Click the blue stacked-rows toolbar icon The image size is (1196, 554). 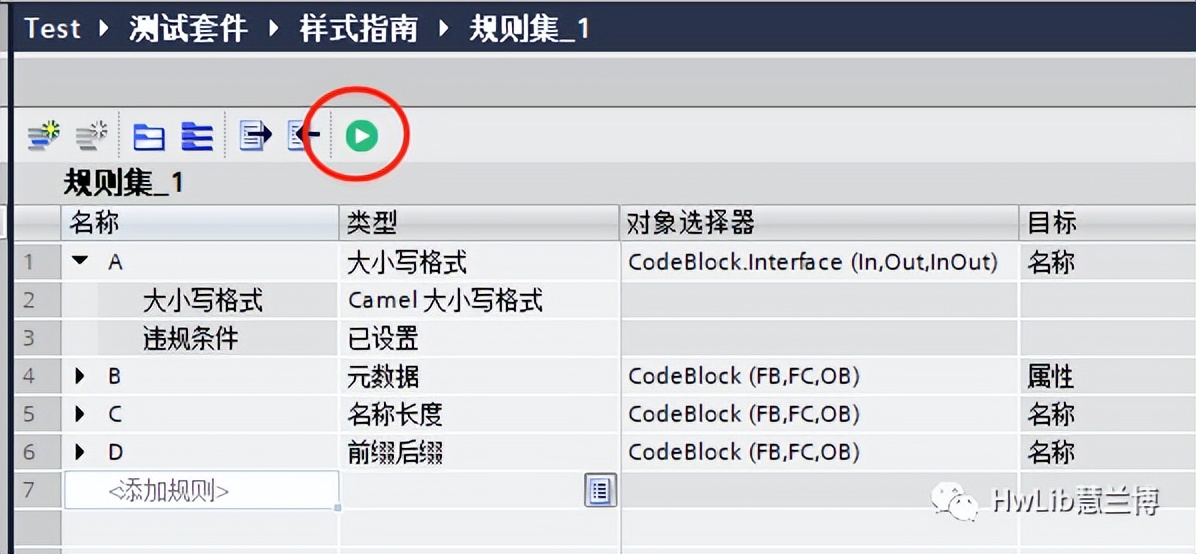coord(196,136)
